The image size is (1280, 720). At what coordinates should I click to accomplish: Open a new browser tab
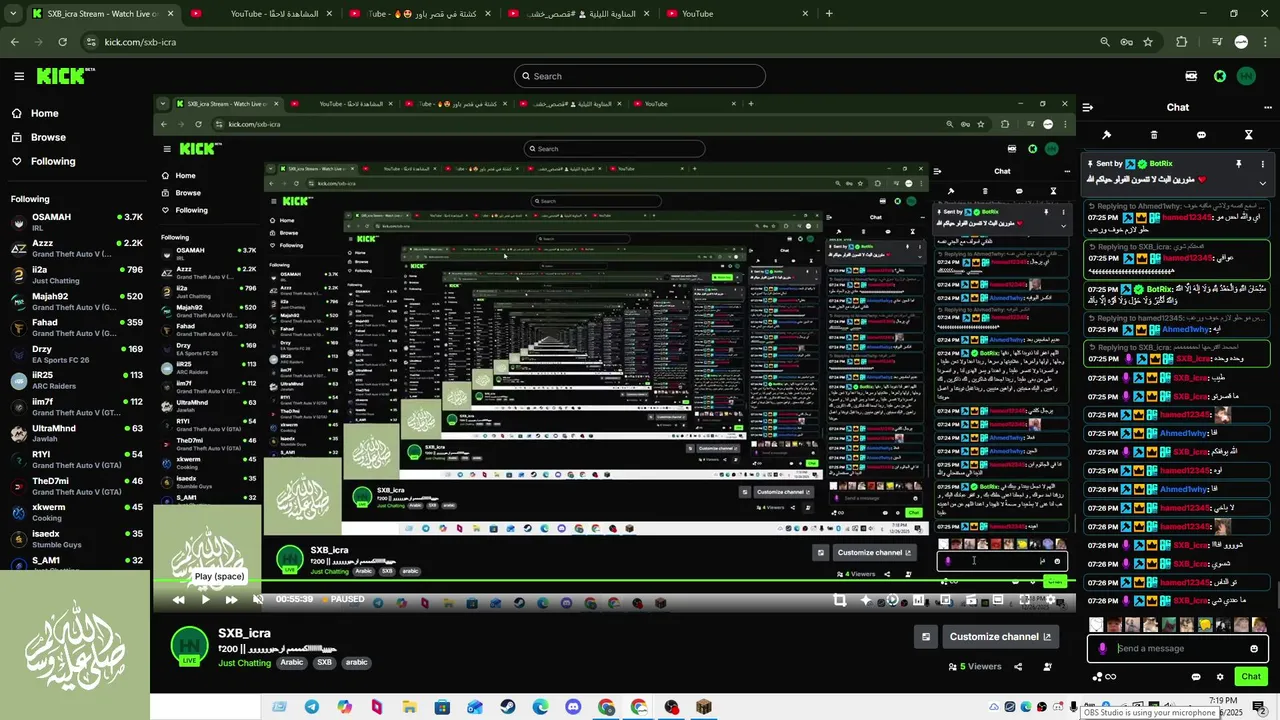point(828,14)
